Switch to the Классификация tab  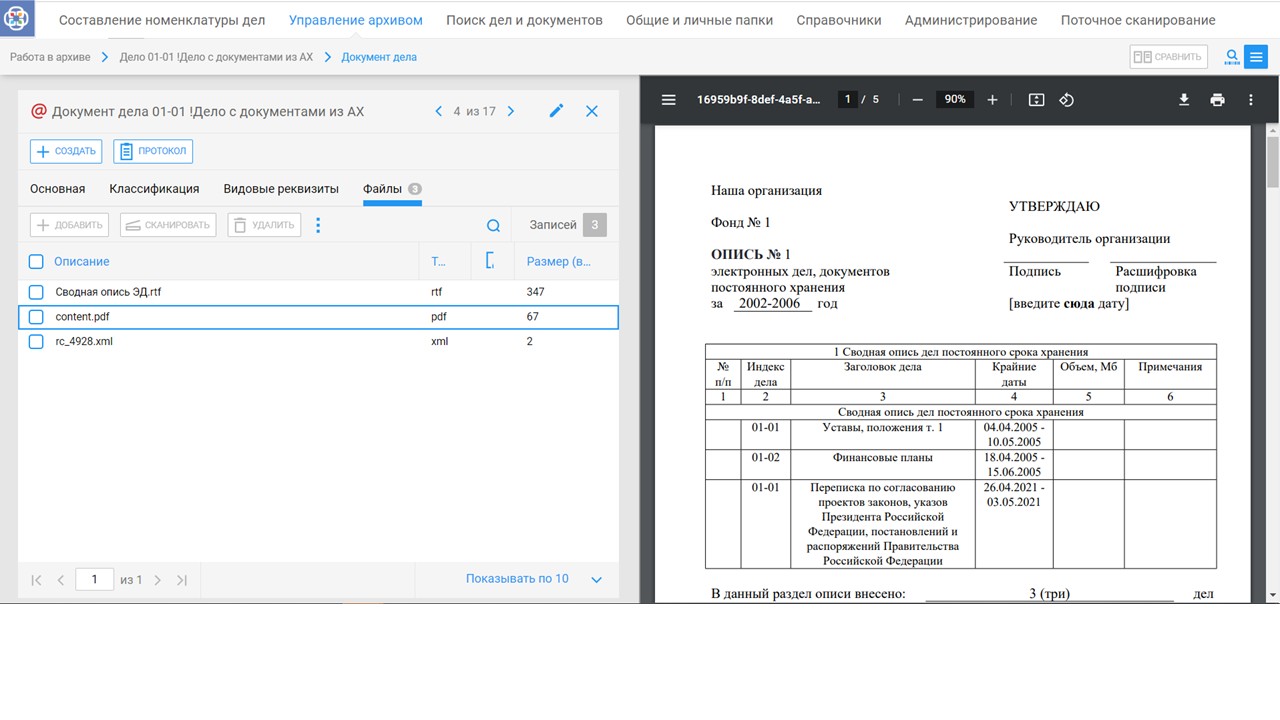pyautogui.click(x=154, y=189)
